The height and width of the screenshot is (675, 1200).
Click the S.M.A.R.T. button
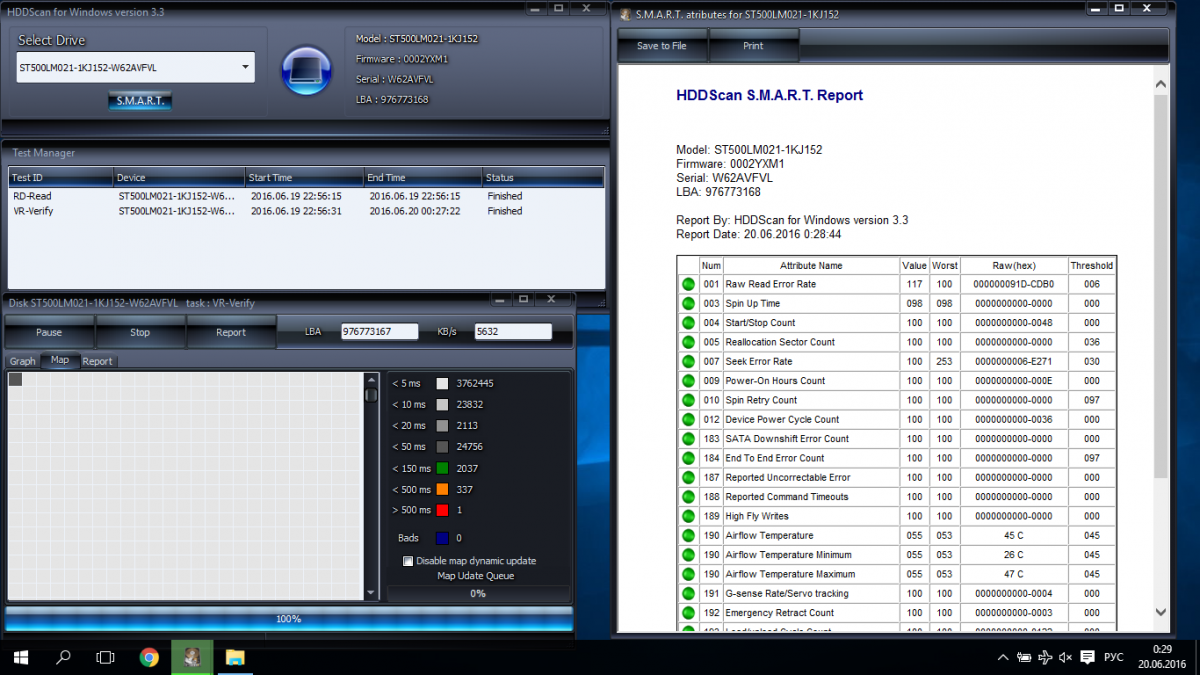click(140, 101)
